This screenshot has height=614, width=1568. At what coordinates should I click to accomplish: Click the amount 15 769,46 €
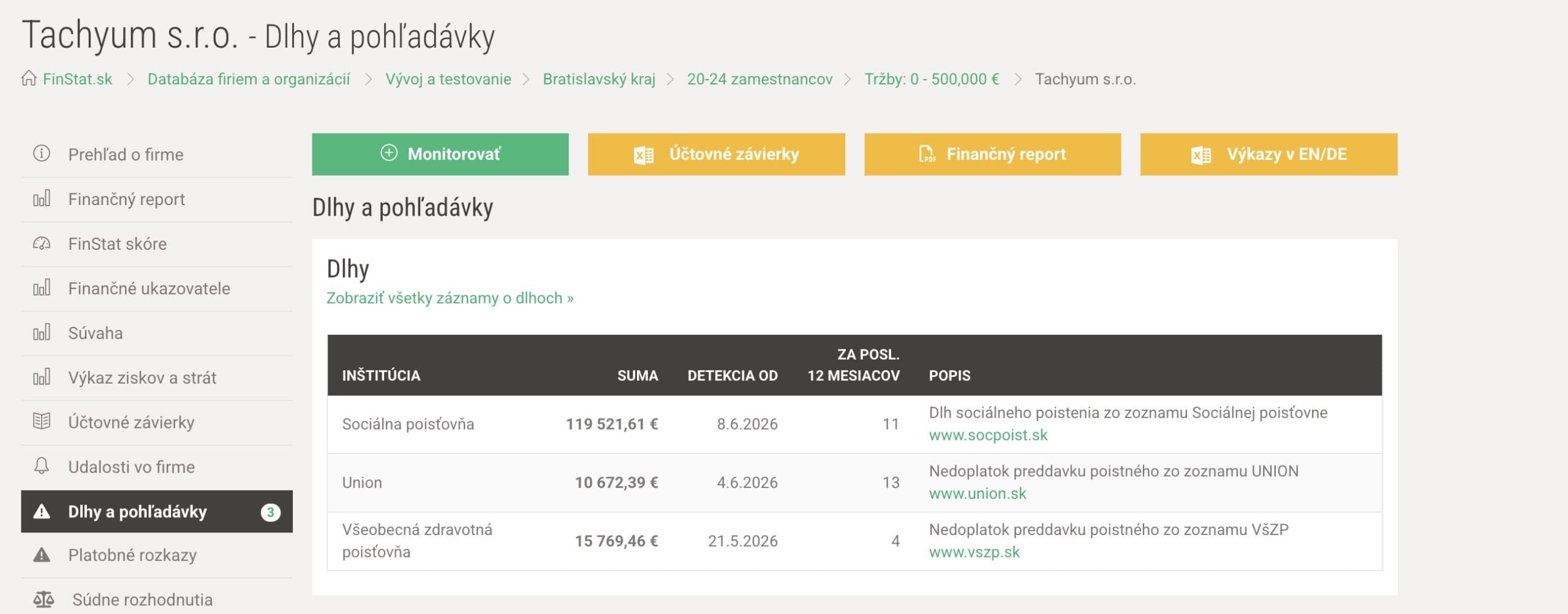coord(617,541)
